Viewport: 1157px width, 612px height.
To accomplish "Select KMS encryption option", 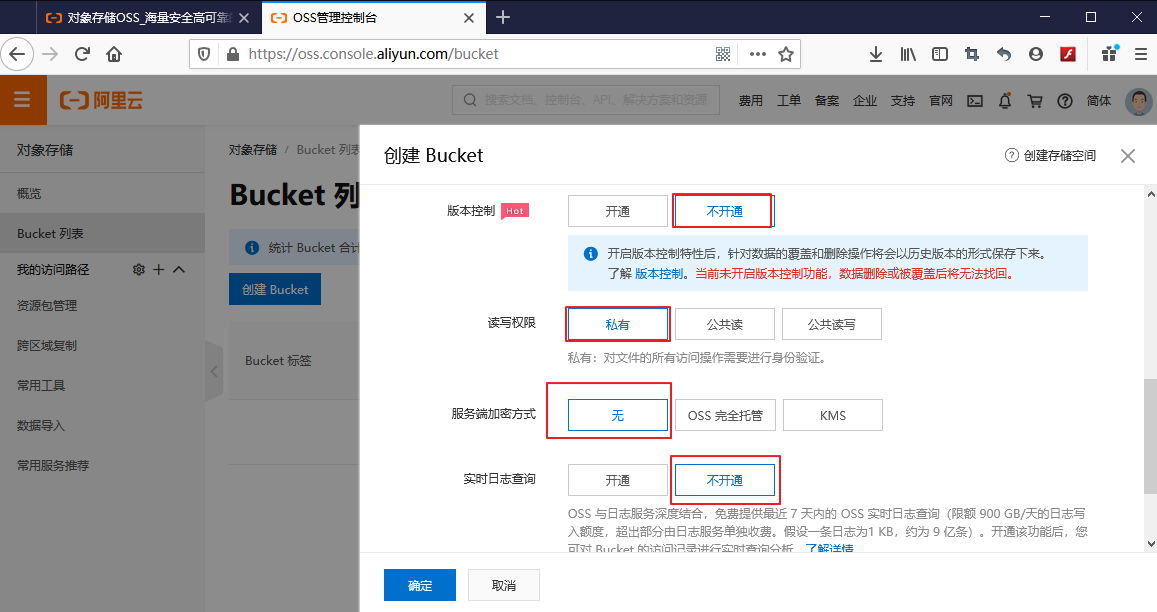I will 832,415.
